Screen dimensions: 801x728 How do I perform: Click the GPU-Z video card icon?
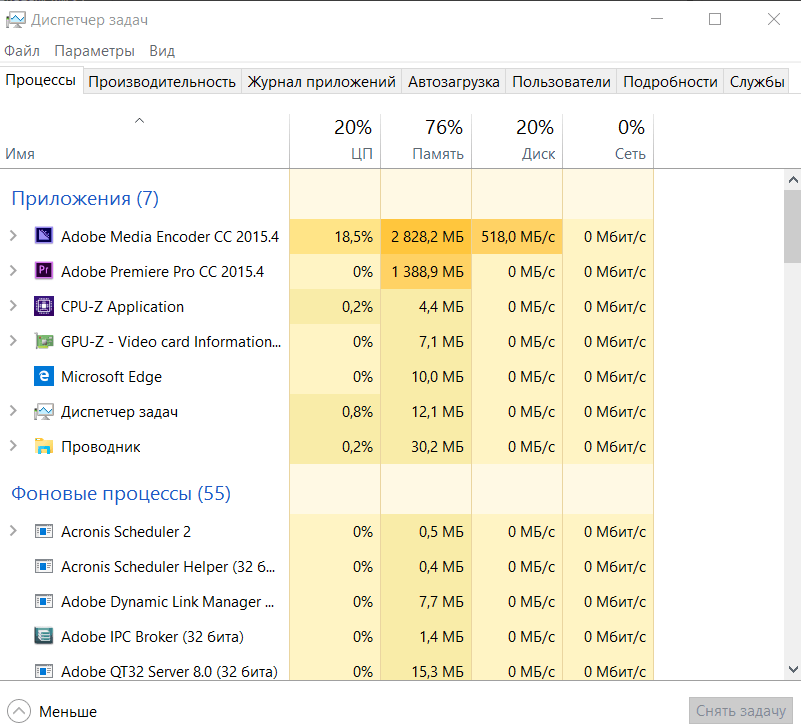(44, 341)
